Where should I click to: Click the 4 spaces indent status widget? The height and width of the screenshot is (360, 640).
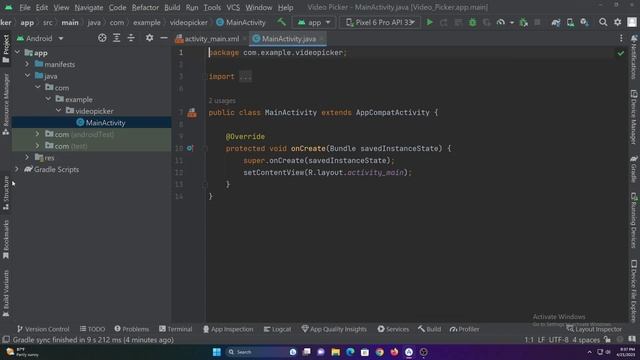[586, 340]
